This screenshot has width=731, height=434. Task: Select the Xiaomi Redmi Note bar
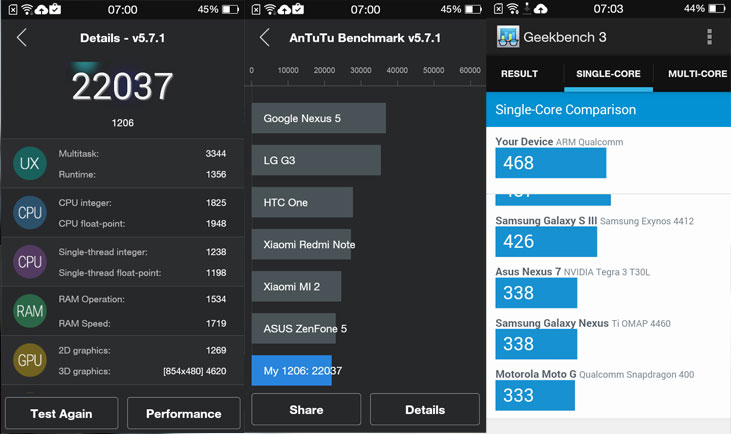click(302, 244)
